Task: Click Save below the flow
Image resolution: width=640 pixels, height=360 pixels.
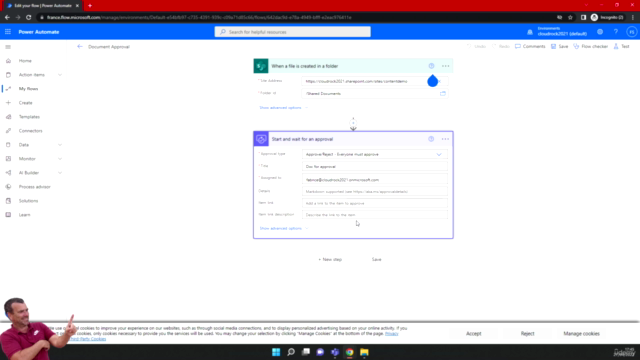Action: pos(376,260)
